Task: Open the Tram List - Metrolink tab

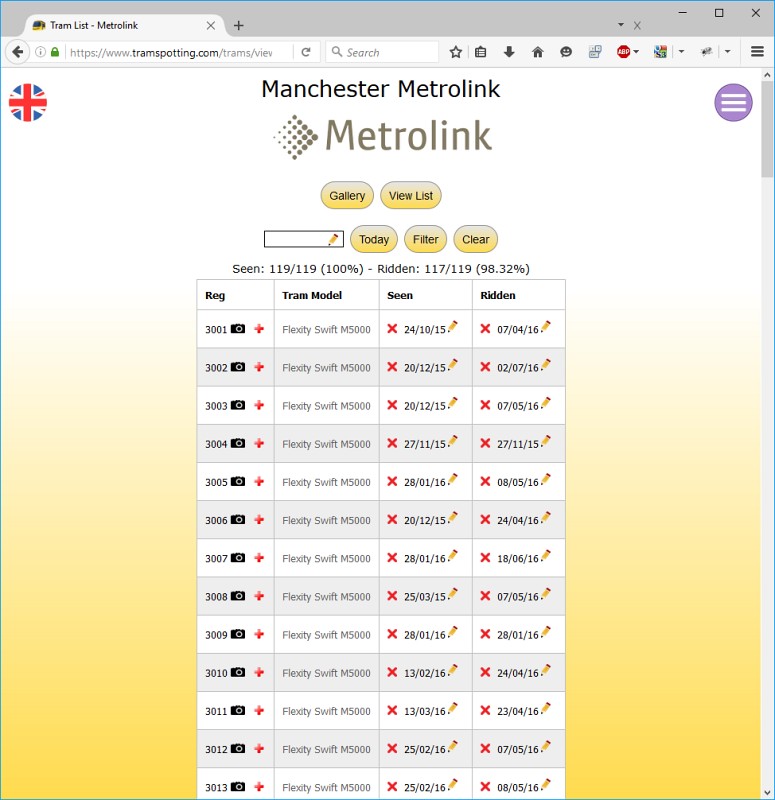Action: 120,26
